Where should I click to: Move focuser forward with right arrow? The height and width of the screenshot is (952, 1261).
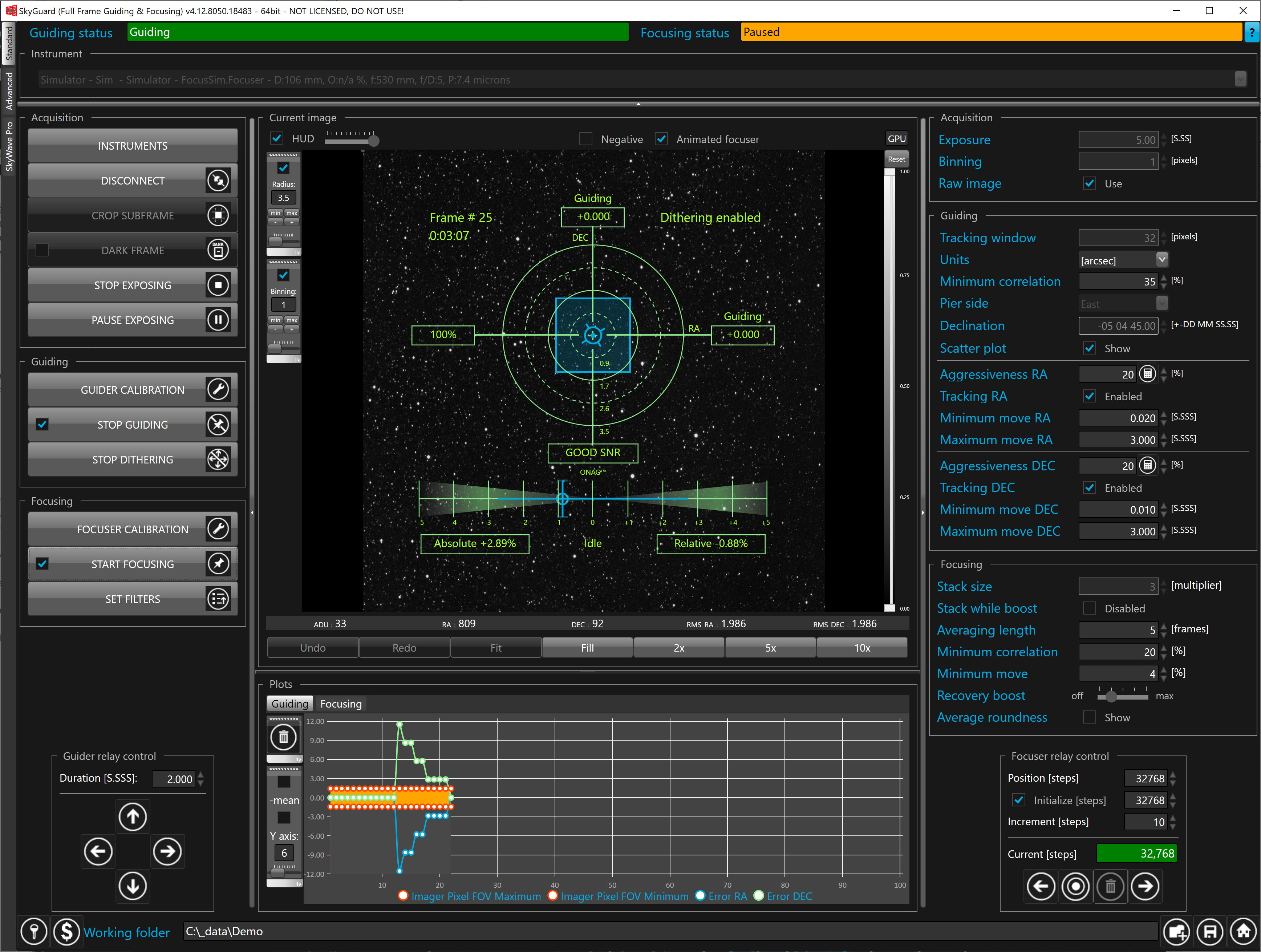(1145, 887)
